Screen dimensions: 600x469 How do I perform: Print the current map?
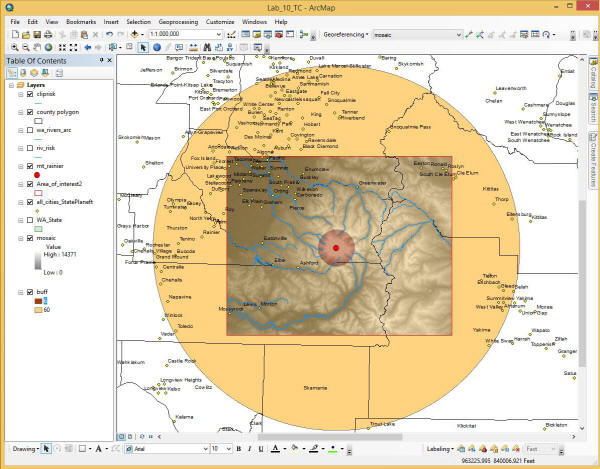point(48,35)
